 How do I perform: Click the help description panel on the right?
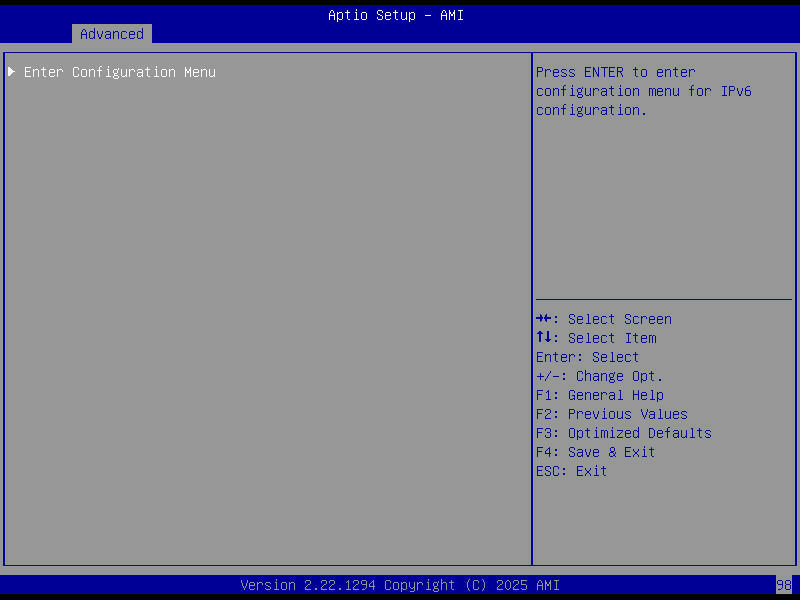(x=663, y=200)
